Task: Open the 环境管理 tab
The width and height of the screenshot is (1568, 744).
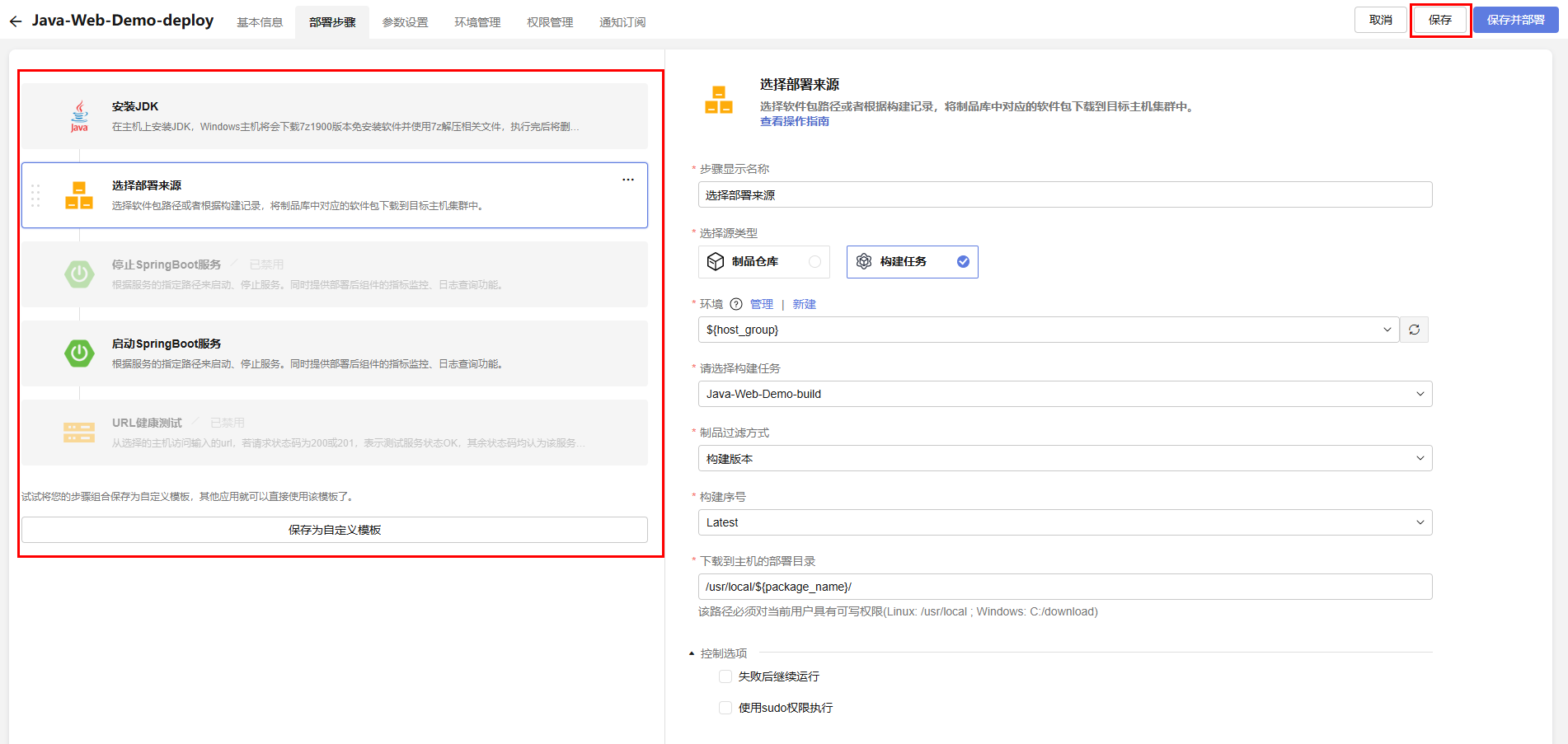Action: click(477, 21)
